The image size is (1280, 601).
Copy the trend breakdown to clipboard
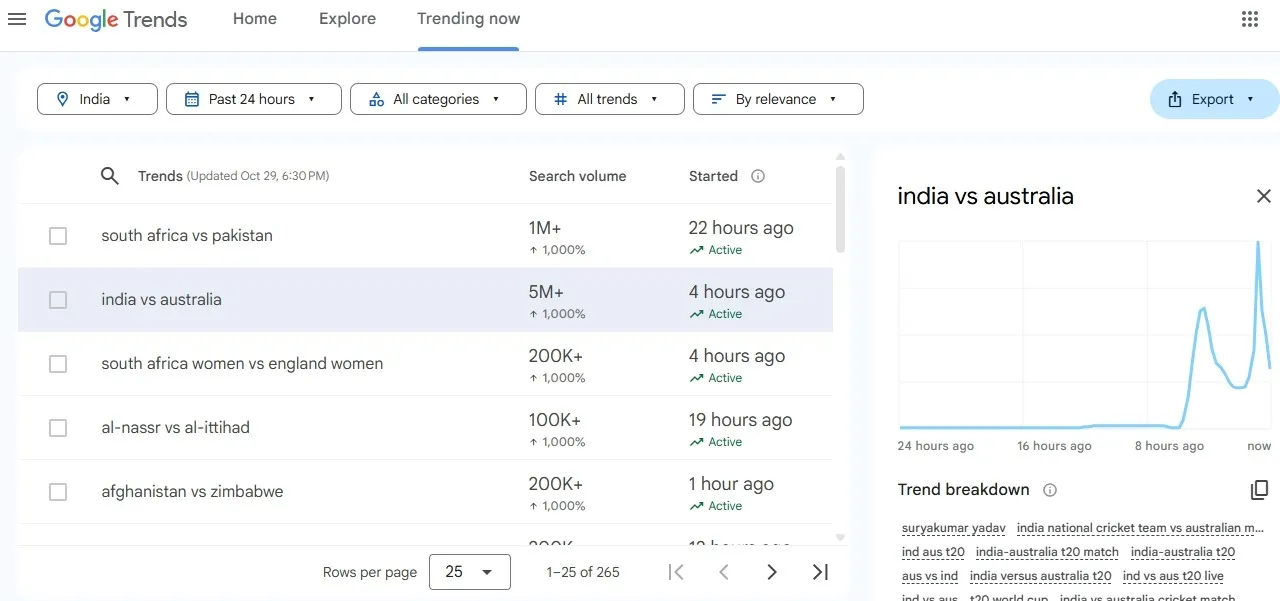[1259, 490]
